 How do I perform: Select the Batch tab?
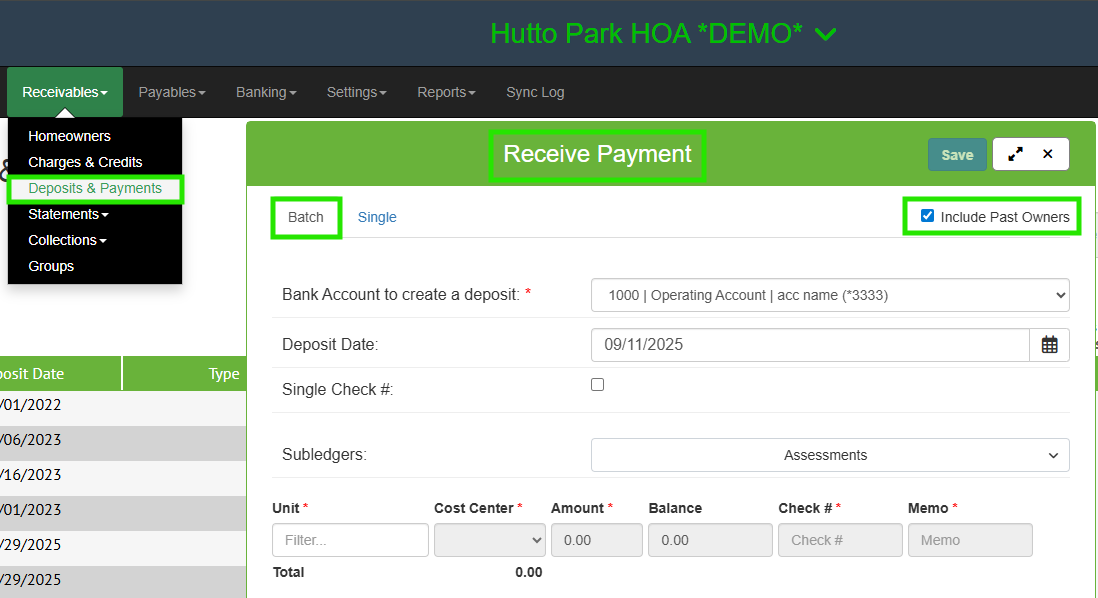(x=306, y=217)
